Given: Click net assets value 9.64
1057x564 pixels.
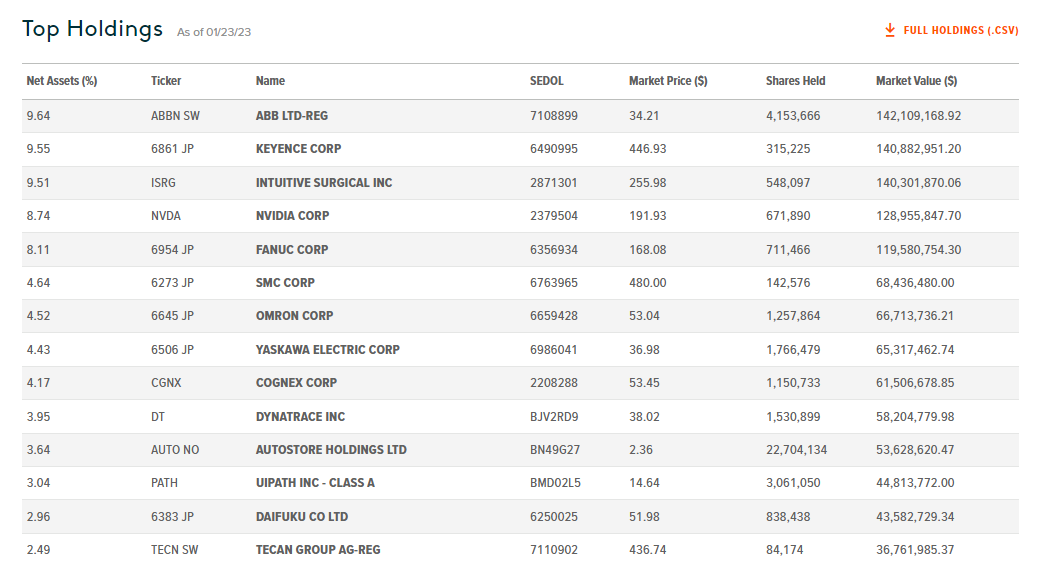Looking at the screenshot, I should click(38, 116).
